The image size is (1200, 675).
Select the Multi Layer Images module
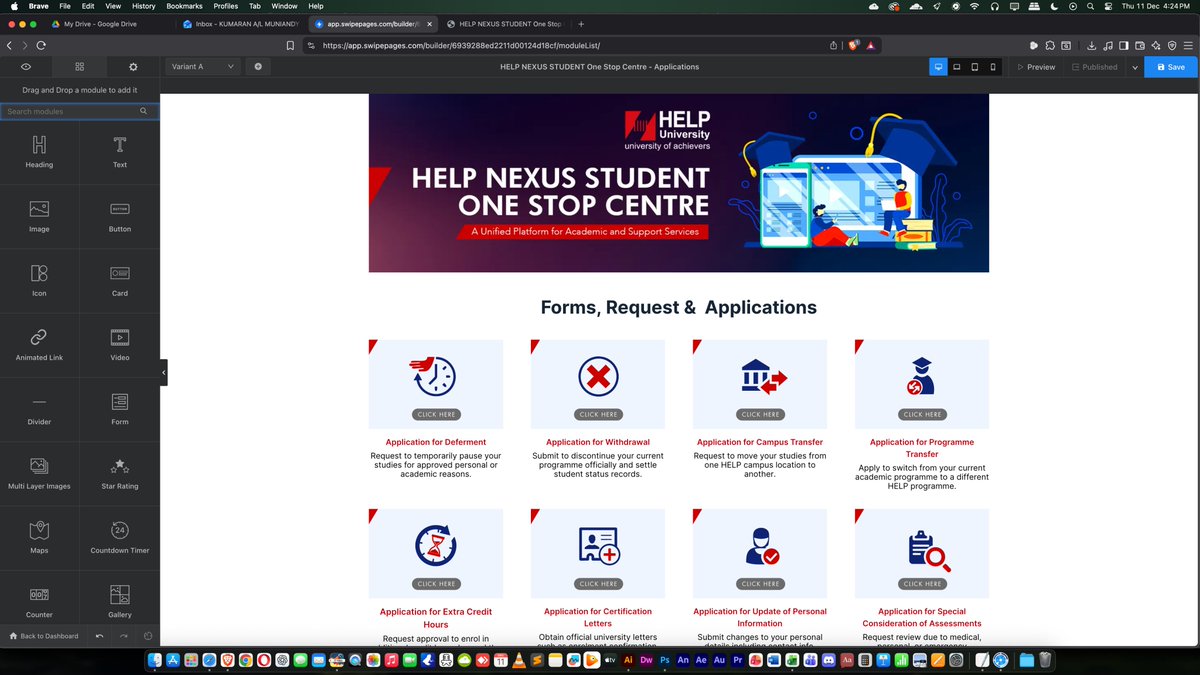pos(39,473)
